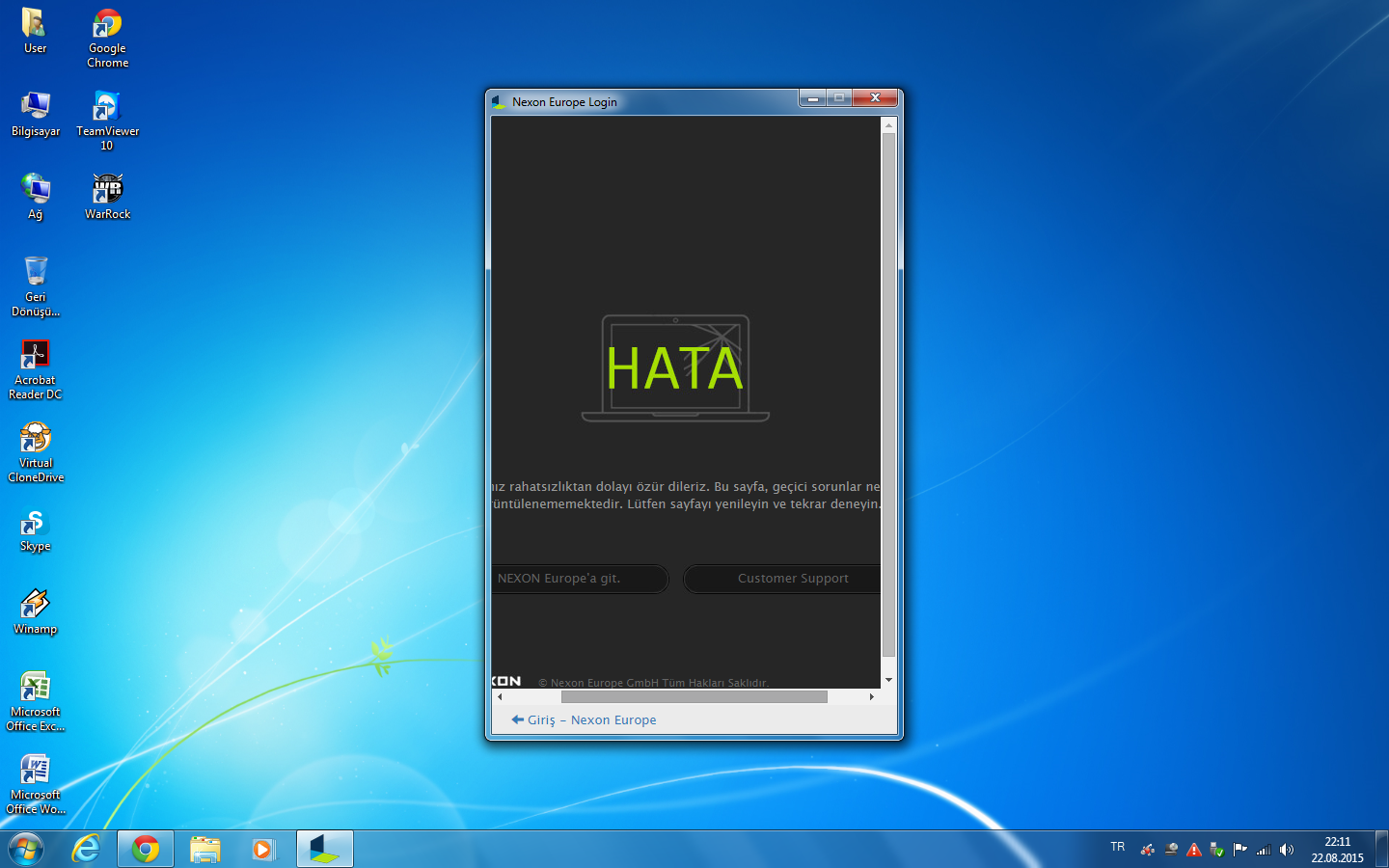Click the Show Desktop strip

(1382, 849)
